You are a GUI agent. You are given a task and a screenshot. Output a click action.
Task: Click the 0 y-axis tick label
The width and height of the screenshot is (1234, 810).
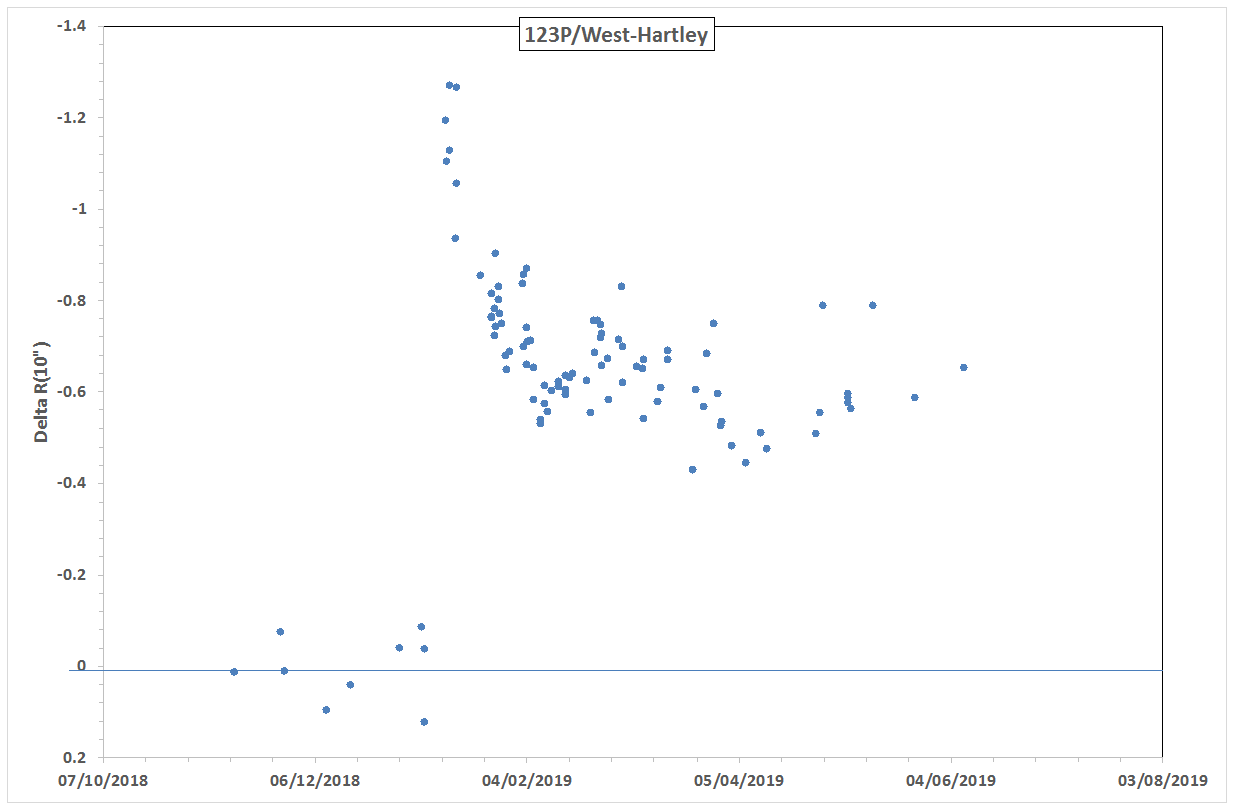coord(84,667)
